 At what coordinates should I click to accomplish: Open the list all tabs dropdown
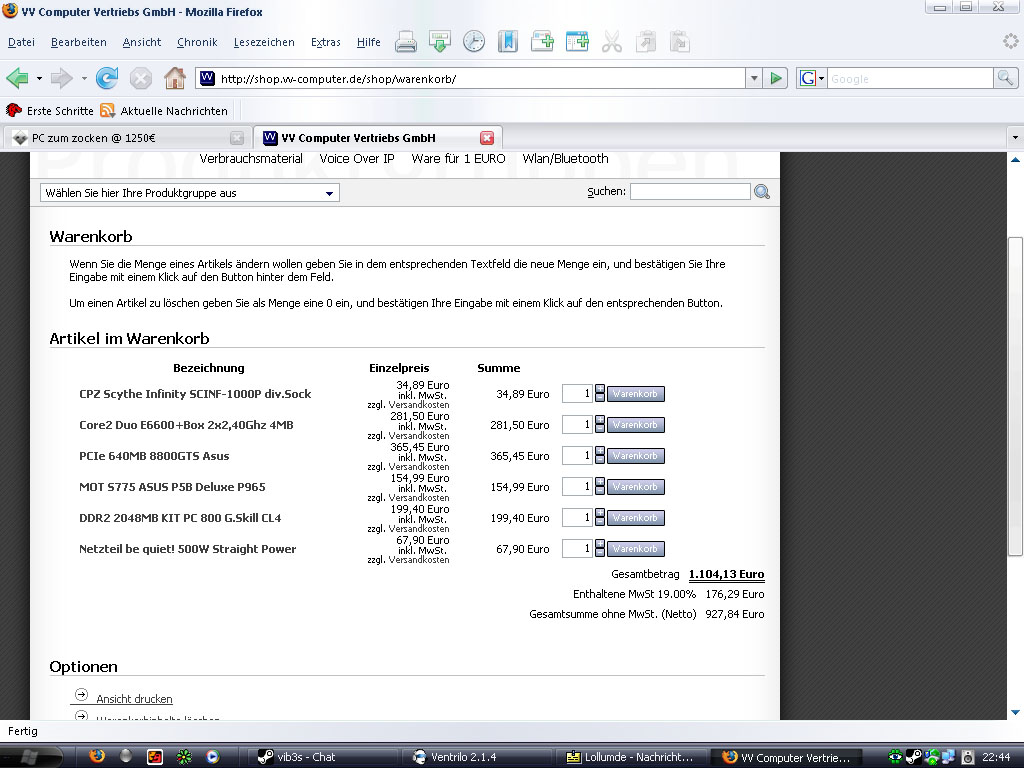coord(1015,138)
